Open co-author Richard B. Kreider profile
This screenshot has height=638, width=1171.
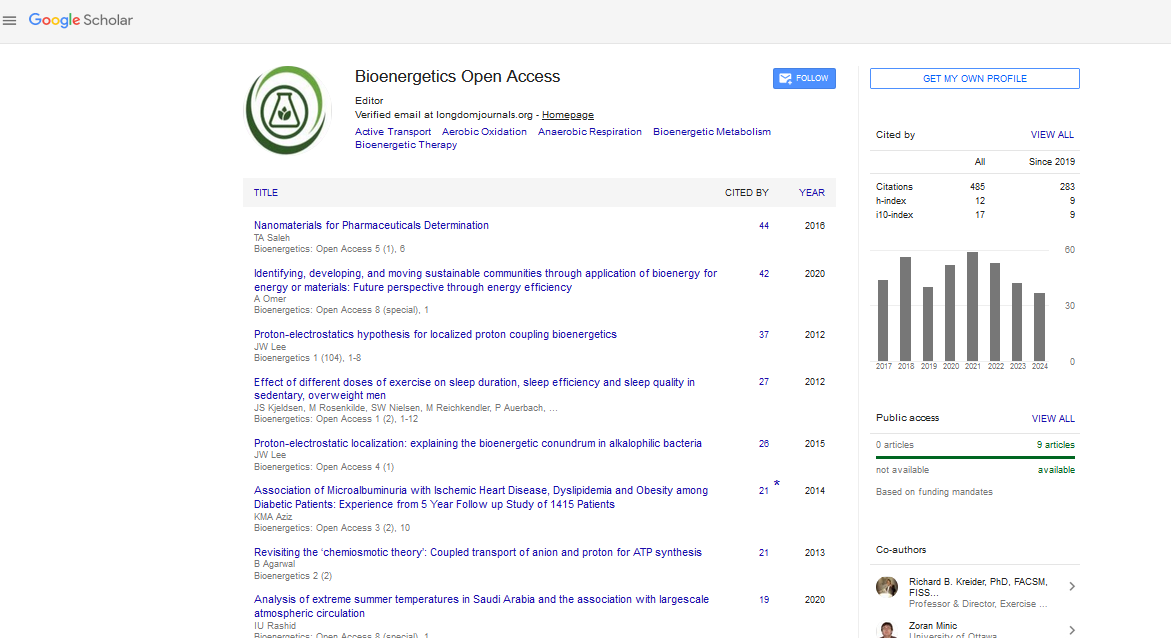click(978, 587)
